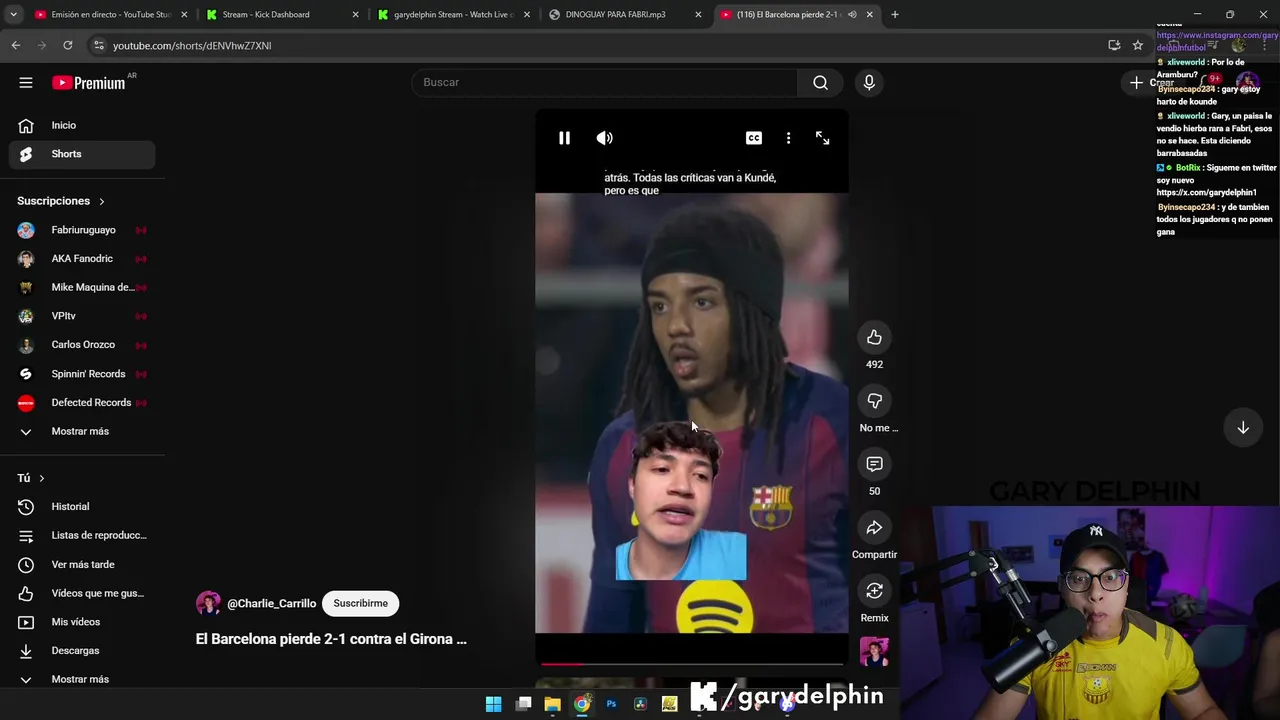This screenshot has height=720, width=1280.
Task: Open Task View on taskbar
Action: [x=523, y=704]
